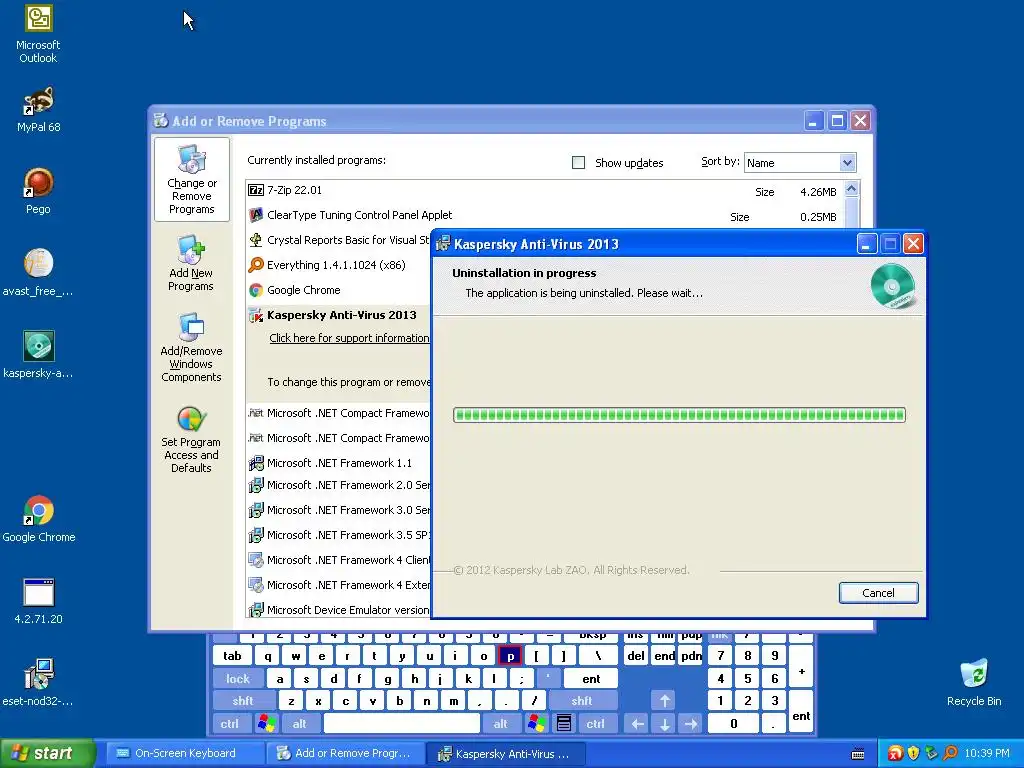This screenshot has height=768, width=1024.
Task: Click the ent key on keyboard main area
Action: coord(591,679)
